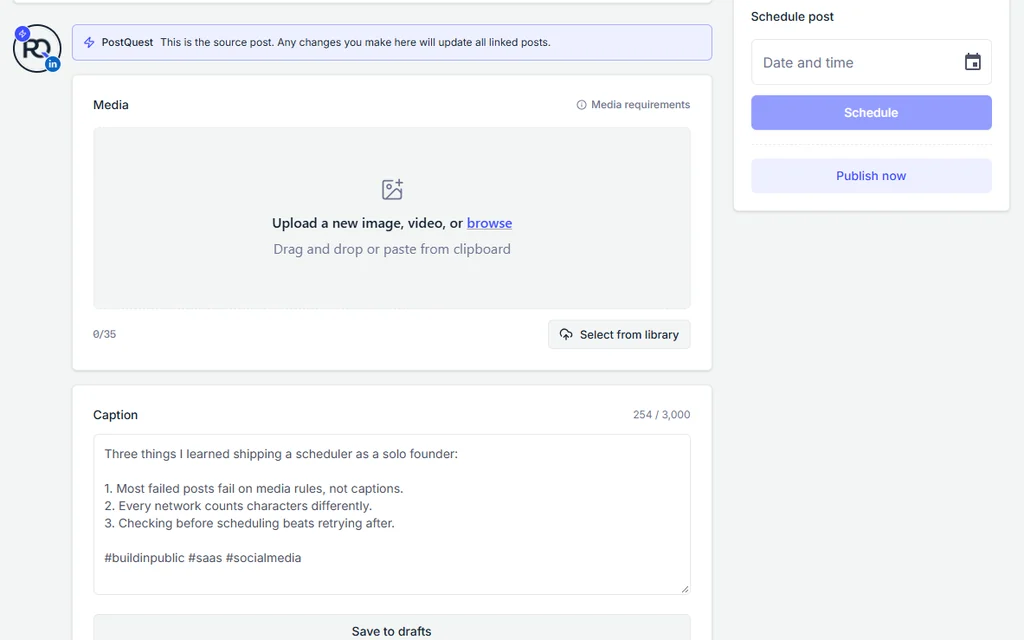
Task: Click the Caption section heading
Action: click(115, 415)
